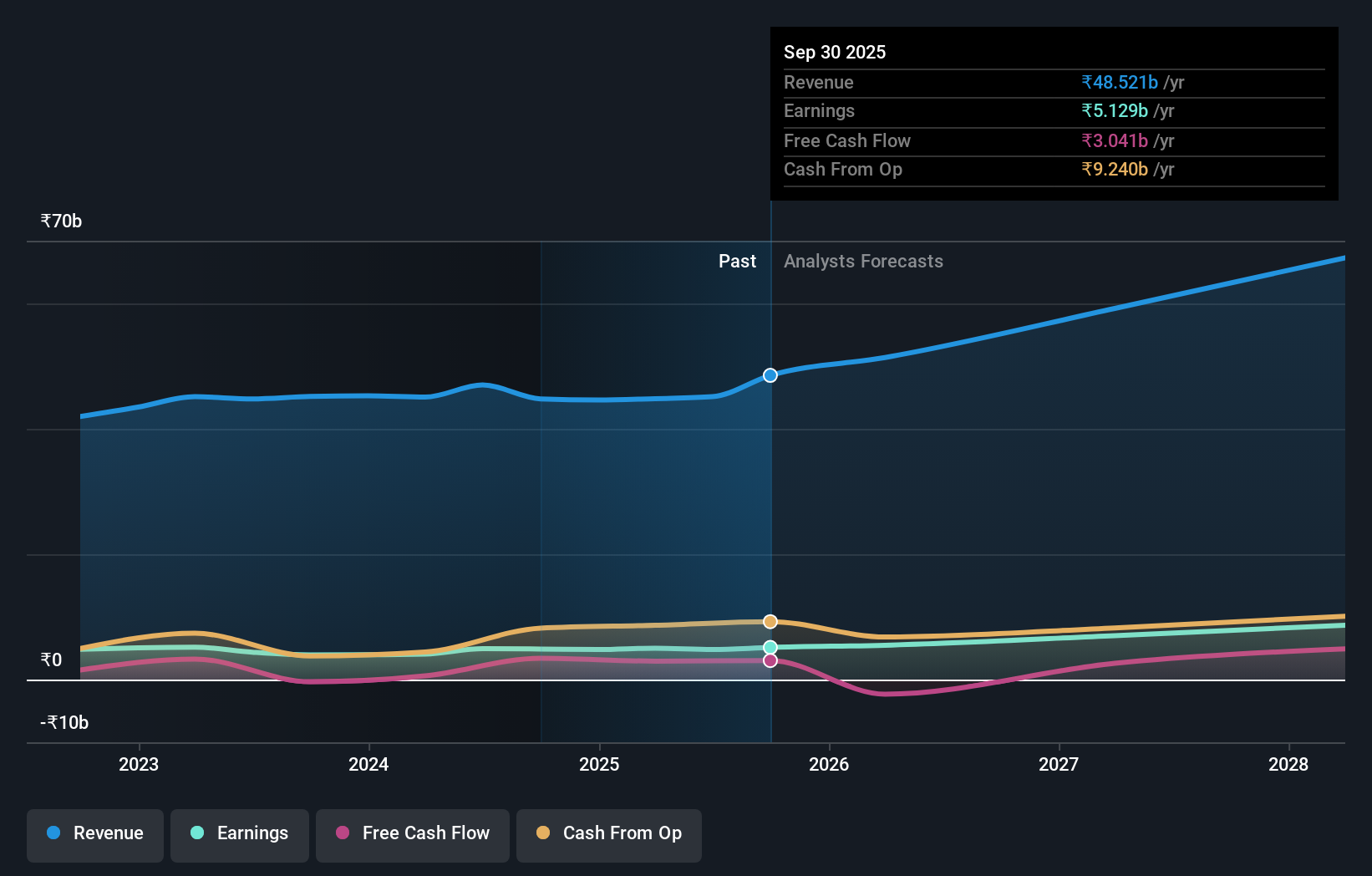Click the 2027 label on the x-axis
Screen dimensions: 1372x876
point(1059,764)
